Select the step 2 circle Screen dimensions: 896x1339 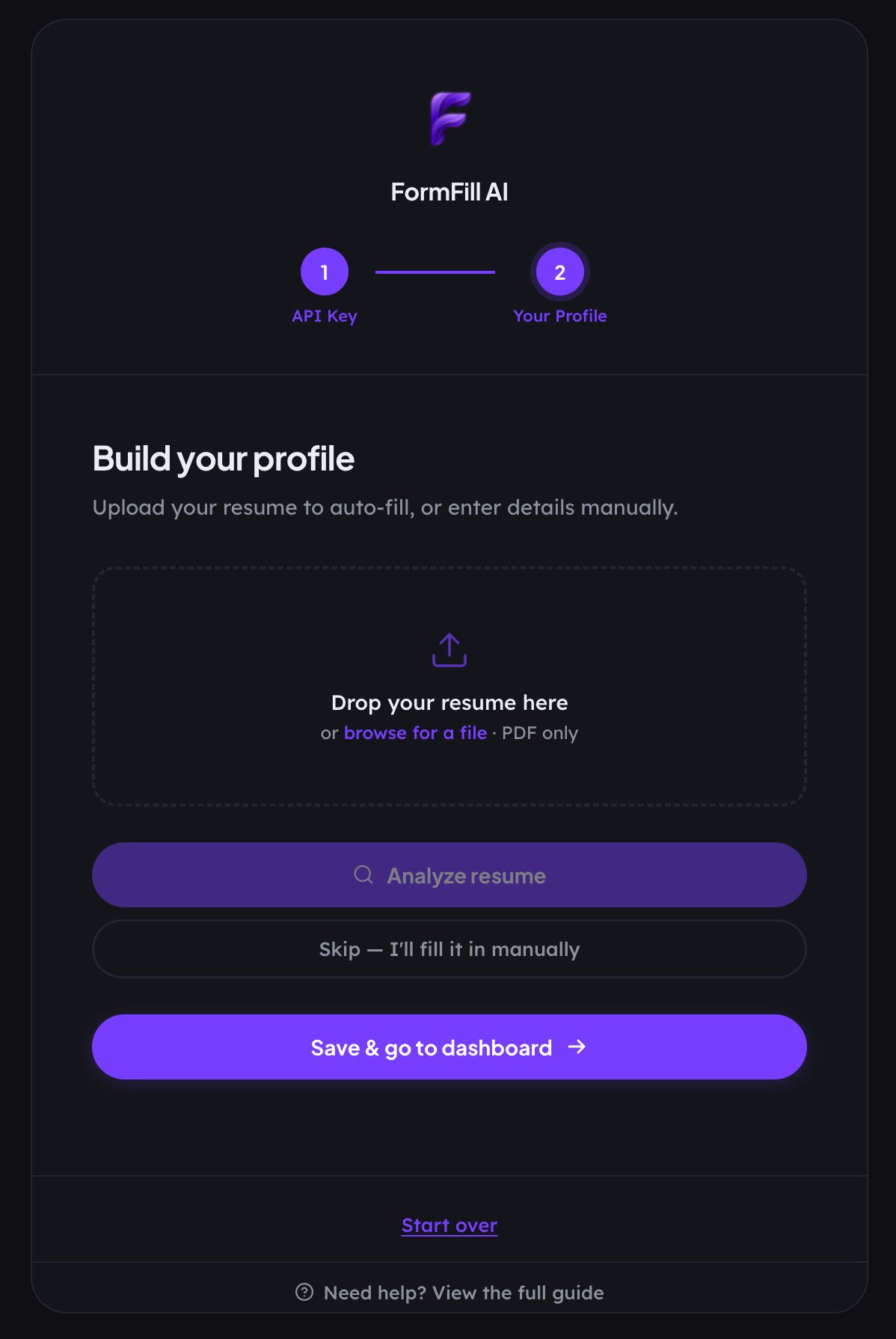[x=560, y=272]
